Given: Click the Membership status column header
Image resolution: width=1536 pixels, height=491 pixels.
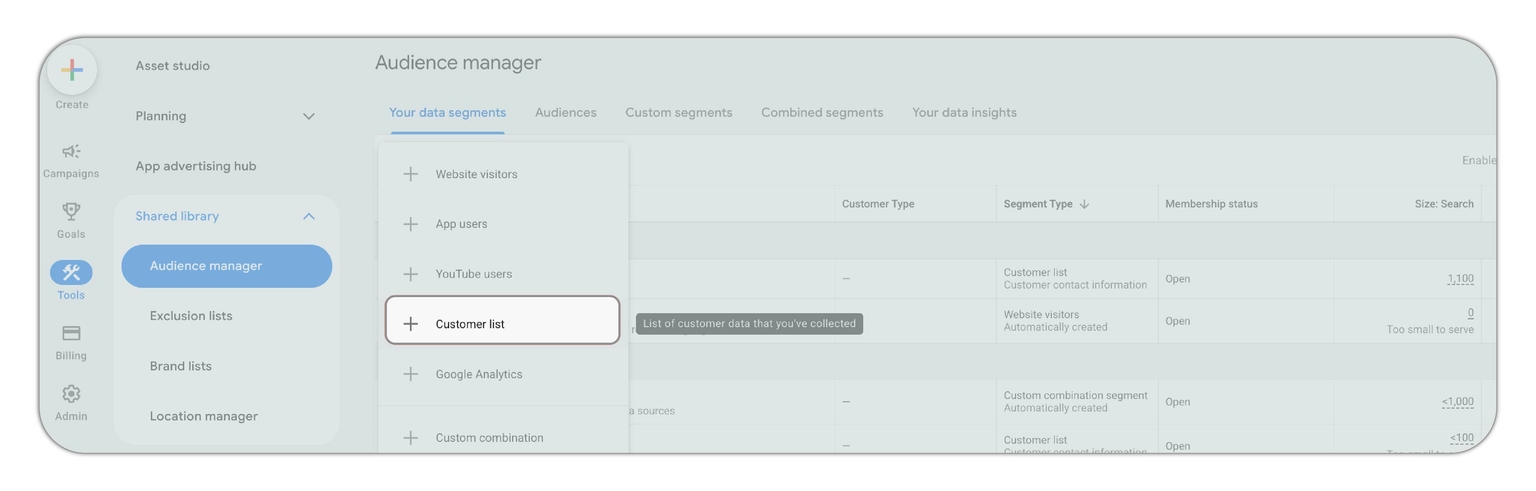Looking at the screenshot, I should click(x=1211, y=204).
